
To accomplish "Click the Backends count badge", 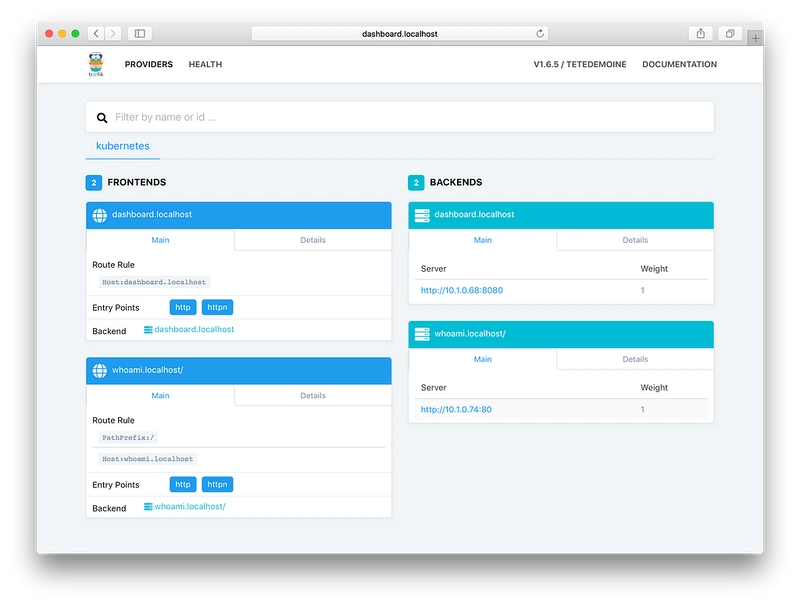I will pos(416,183).
